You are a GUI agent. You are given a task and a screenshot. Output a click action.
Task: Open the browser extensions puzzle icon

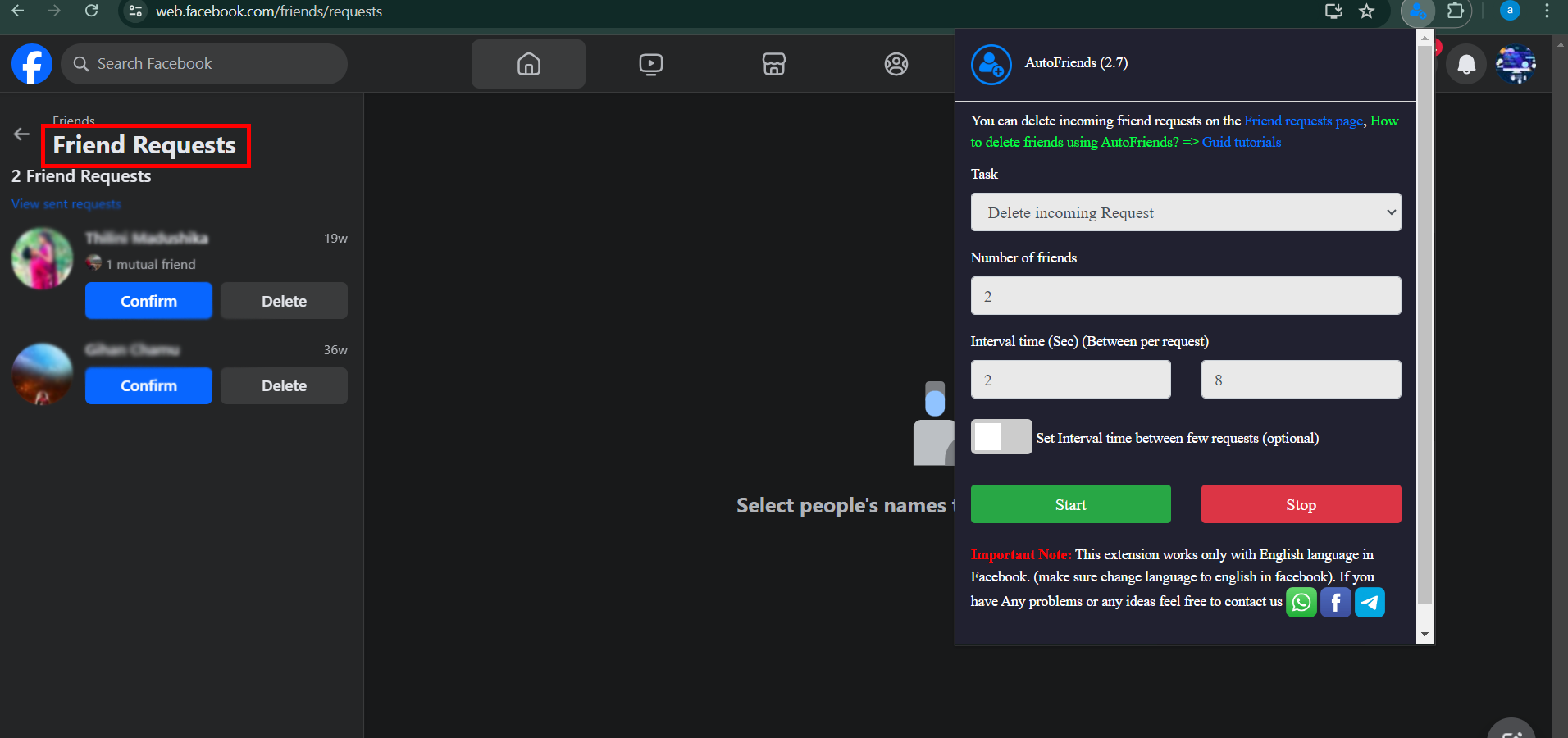(x=1456, y=11)
